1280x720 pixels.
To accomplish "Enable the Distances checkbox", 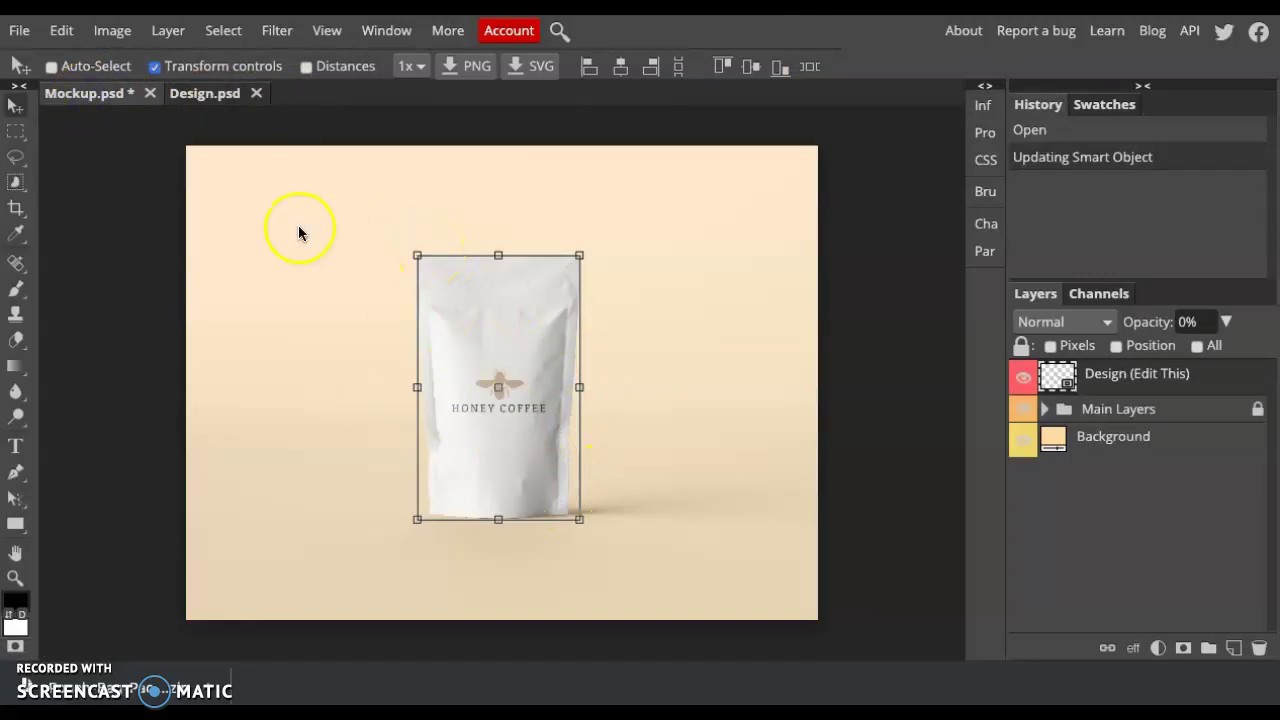I will 306,67.
